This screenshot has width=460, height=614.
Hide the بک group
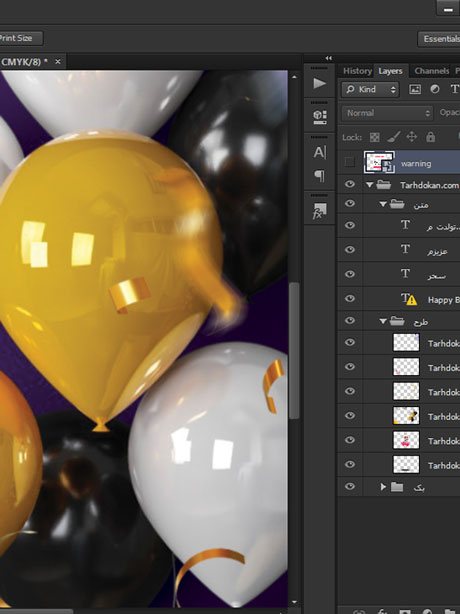(350, 486)
